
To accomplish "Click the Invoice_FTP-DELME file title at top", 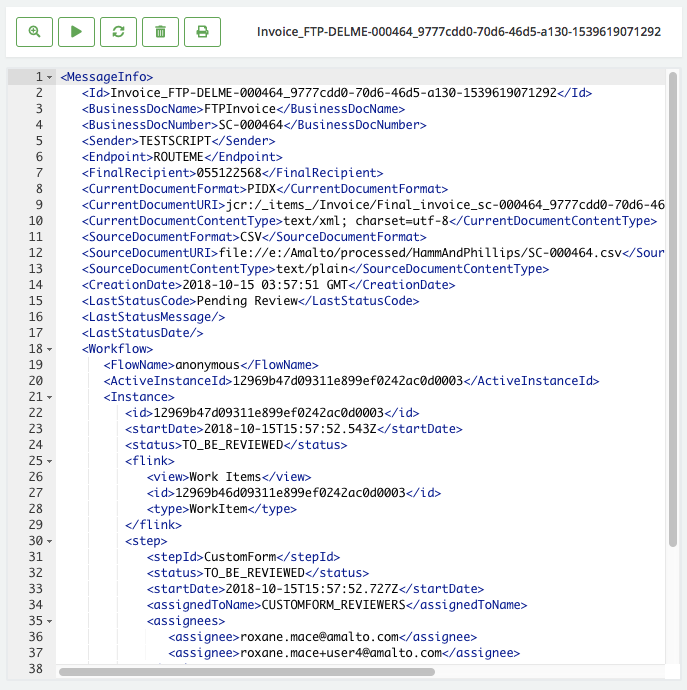I will 458,32.
